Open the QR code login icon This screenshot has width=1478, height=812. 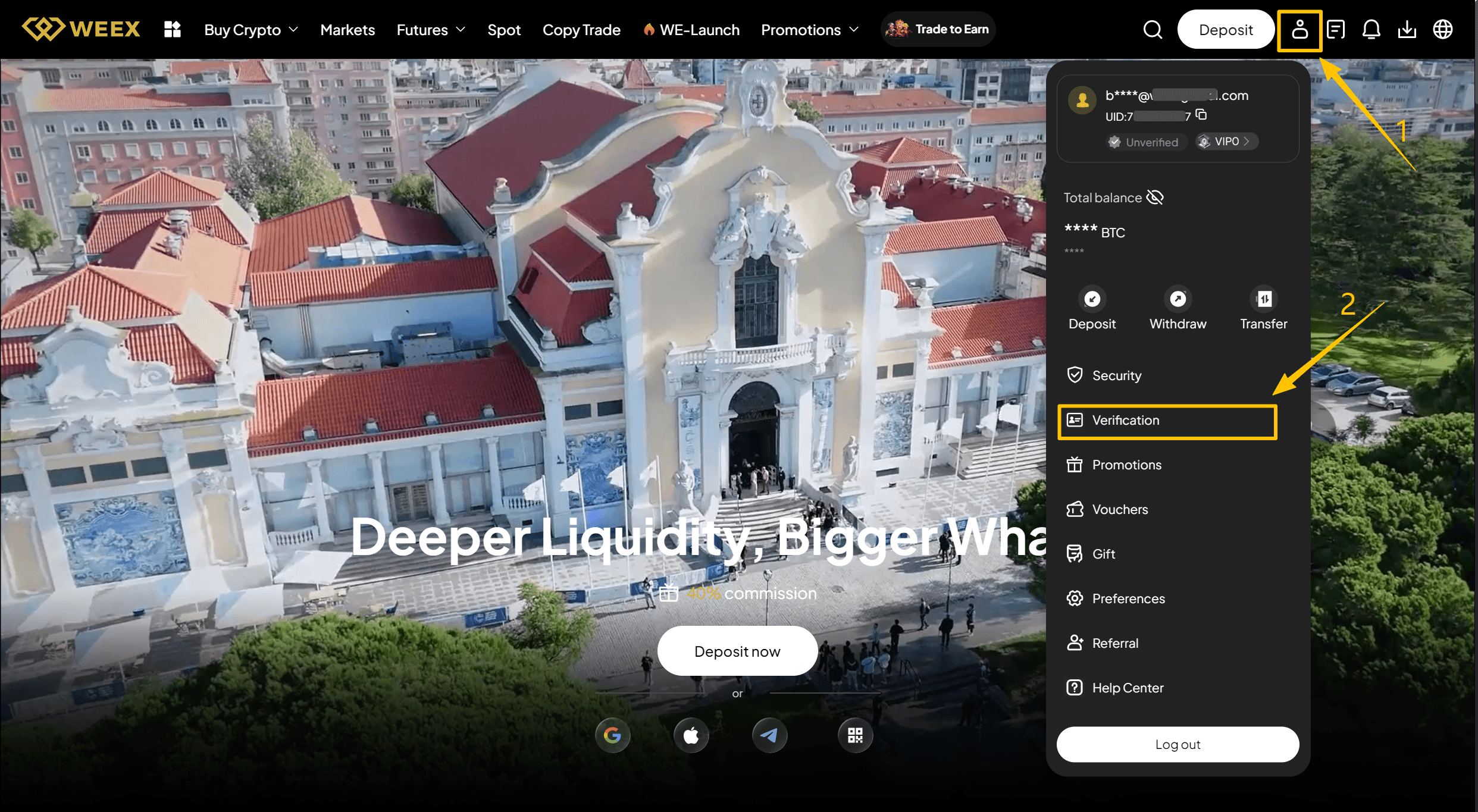click(x=854, y=735)
